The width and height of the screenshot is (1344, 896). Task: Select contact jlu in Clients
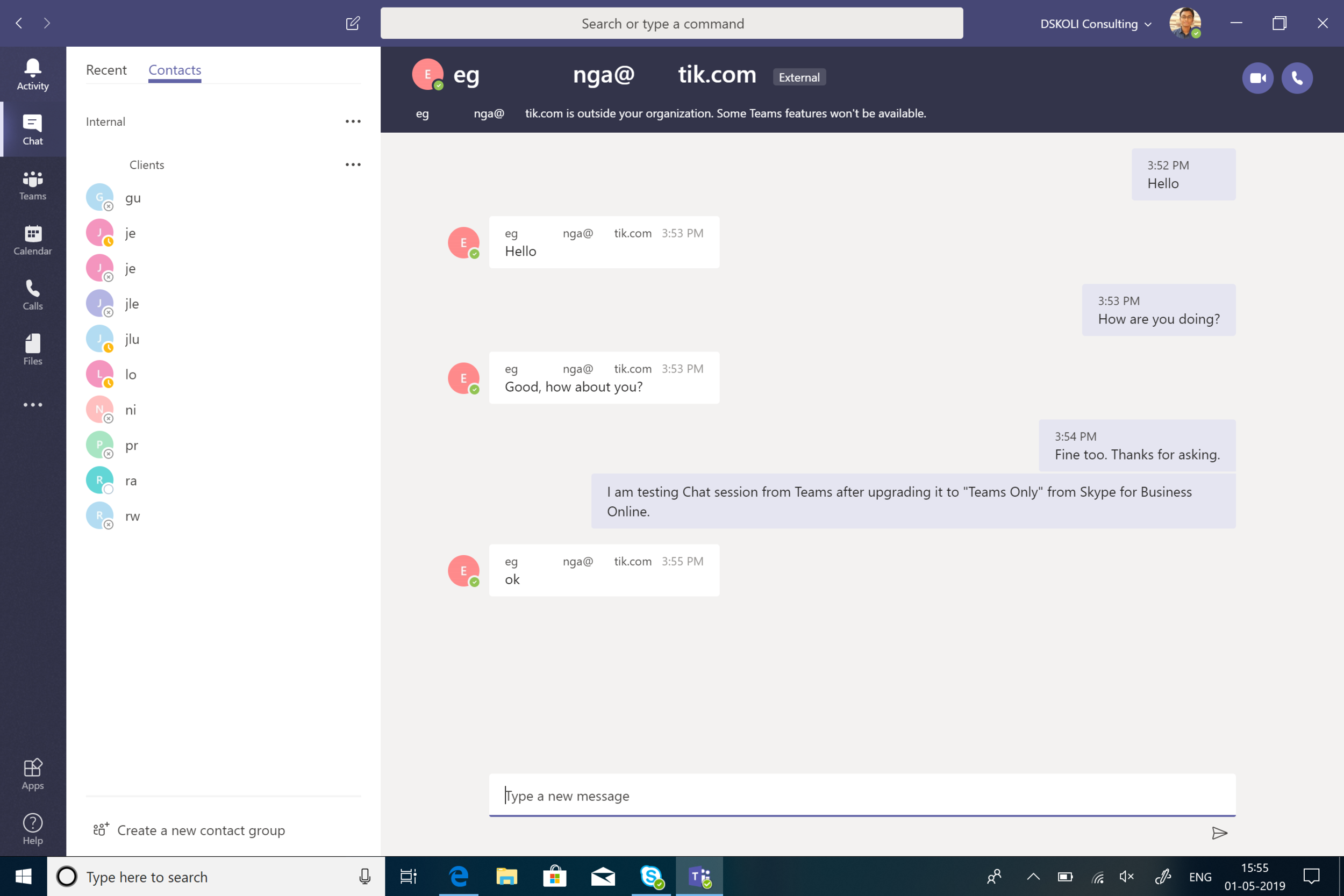[x=224, y=339]
